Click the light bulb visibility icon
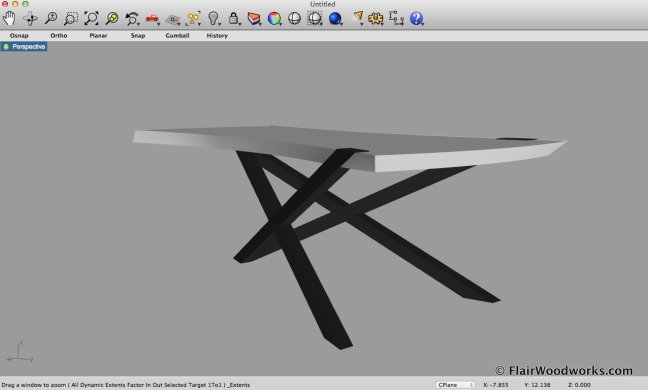The height and width of the screenshot is (390, 648). click(x=213, y=18)
